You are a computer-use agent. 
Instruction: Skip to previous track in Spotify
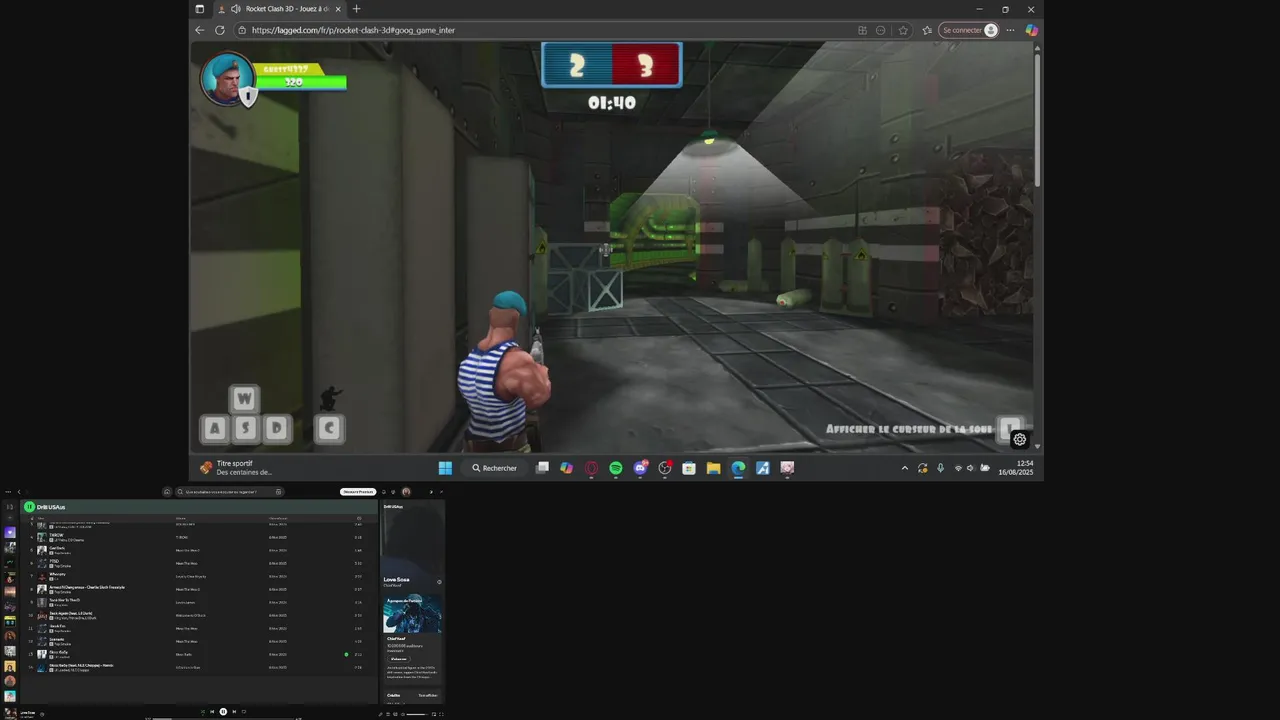212,712
